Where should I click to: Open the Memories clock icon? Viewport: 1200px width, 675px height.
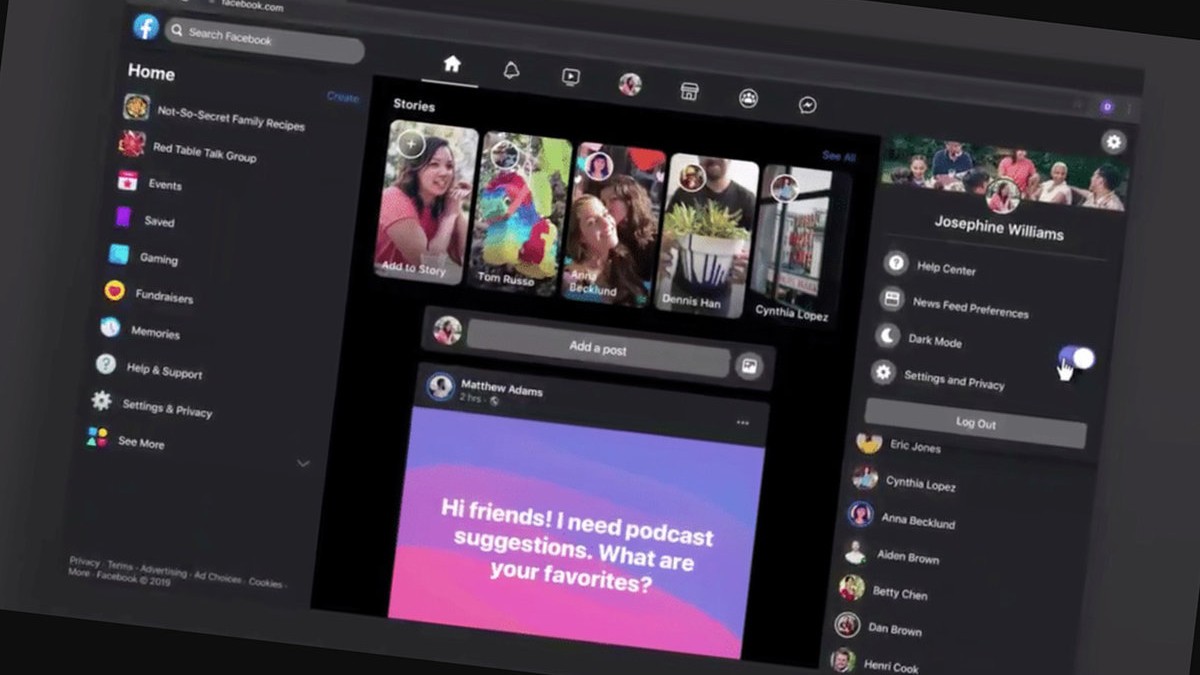coord(110,328)
